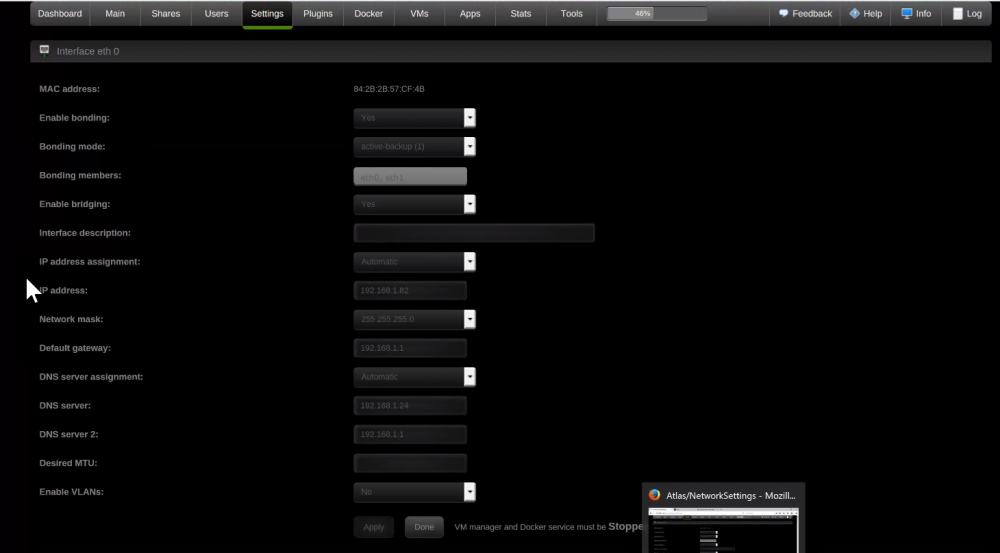Screen dimensions: 1000x553
Task: Go to the Apps tab
Action: tap(470, 13)
